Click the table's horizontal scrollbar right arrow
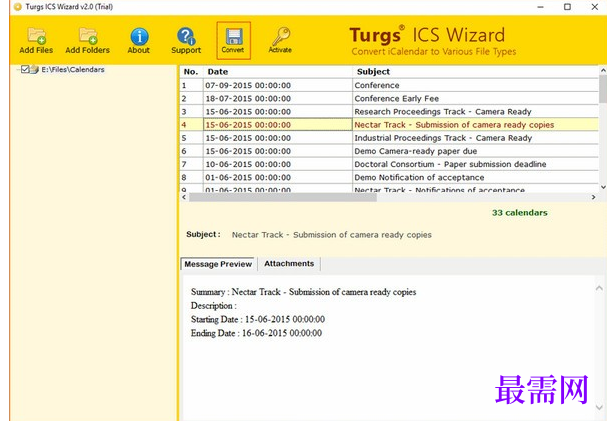The height and width of the screenshot is (421, 607). [593, 197]
